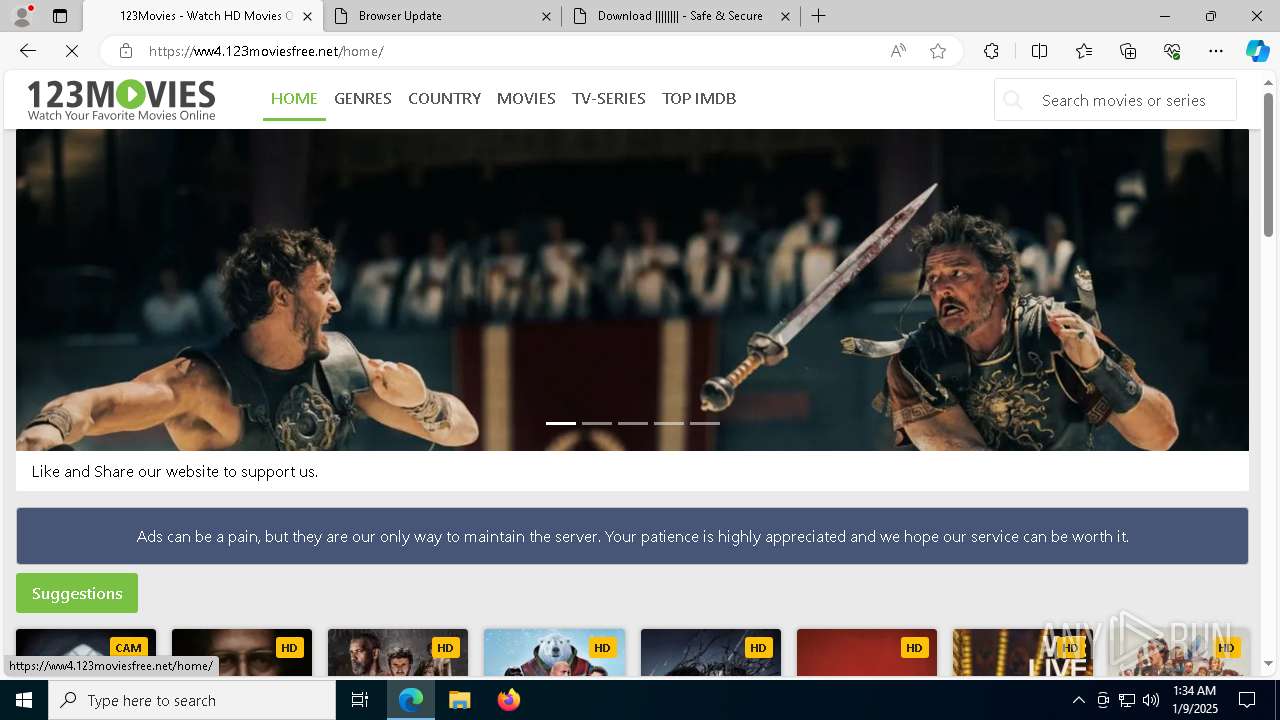
Task: Close the Browser Update tab
Action: 546,16
